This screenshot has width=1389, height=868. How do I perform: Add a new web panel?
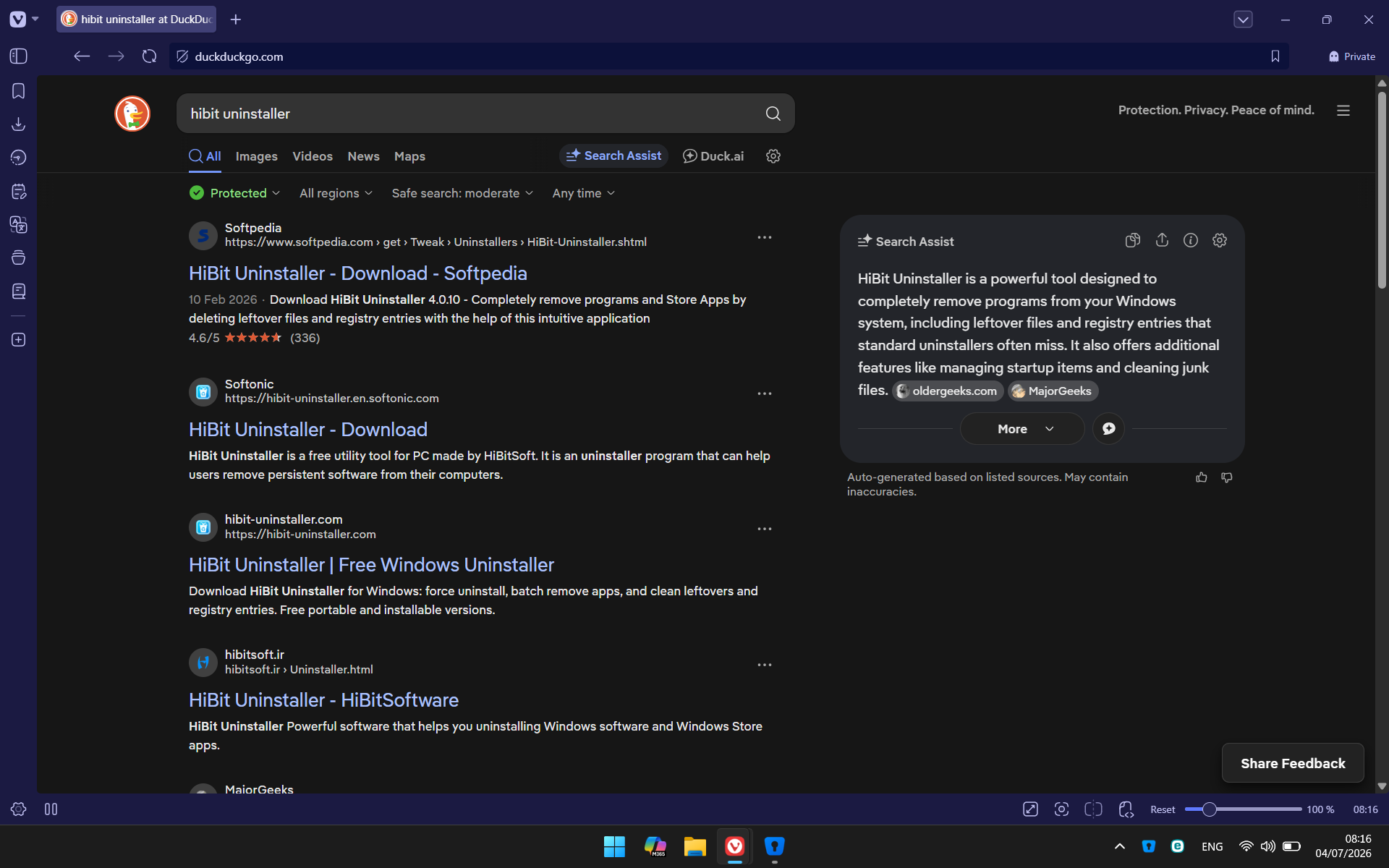tap(19, 340)
